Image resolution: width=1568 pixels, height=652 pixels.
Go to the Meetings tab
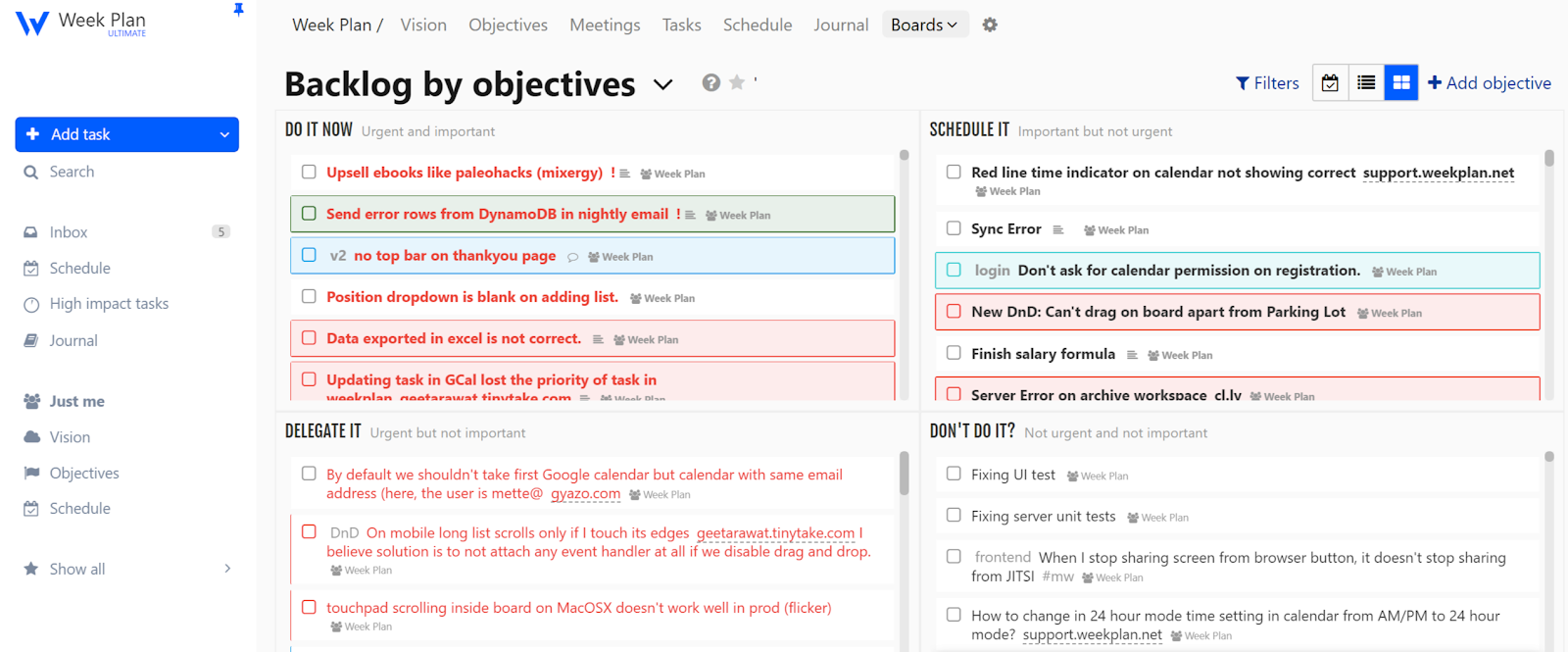(605, 25)
